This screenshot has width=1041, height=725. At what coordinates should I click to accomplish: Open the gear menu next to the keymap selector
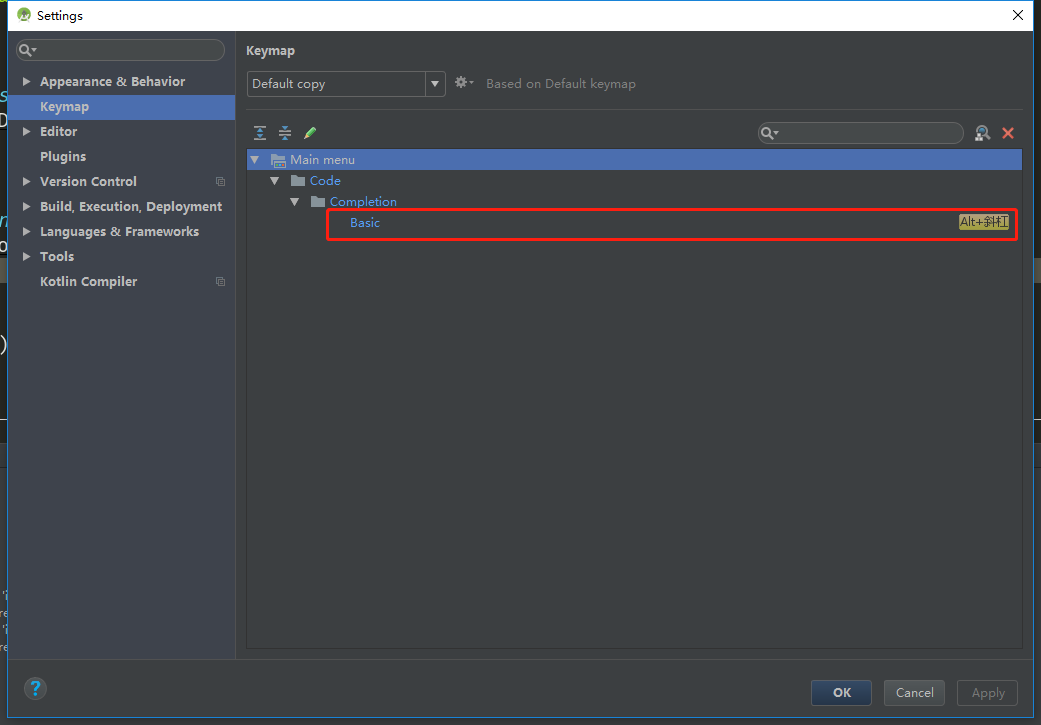coord(463,83)
